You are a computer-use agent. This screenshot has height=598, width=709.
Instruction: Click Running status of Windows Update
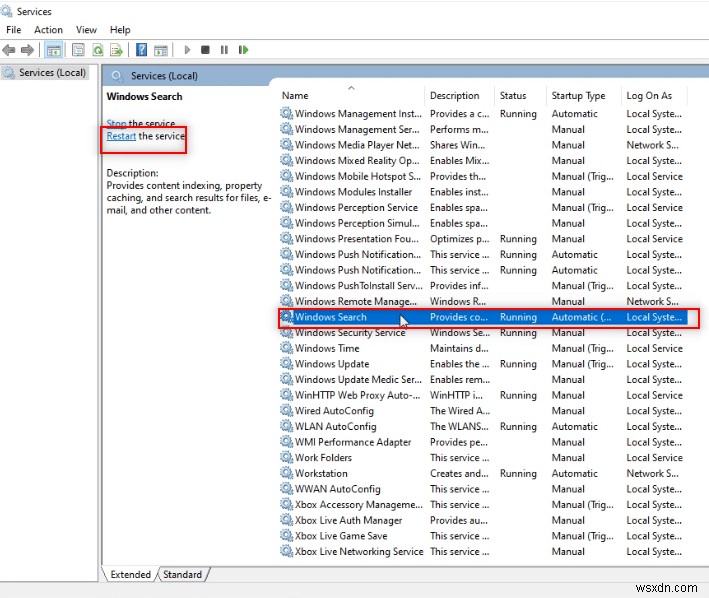[518, 364]
